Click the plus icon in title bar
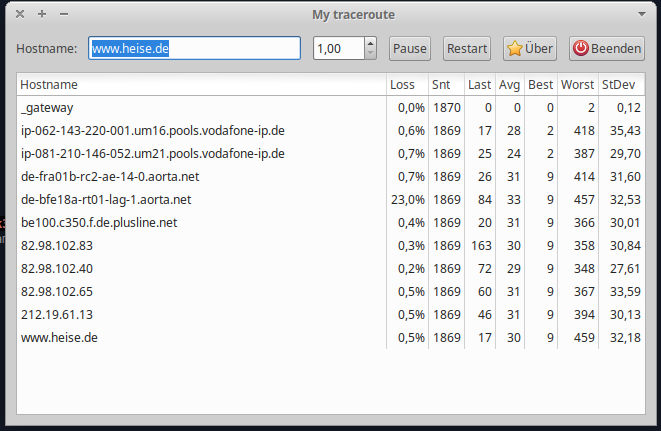661x431 pixels. point(41,14)
